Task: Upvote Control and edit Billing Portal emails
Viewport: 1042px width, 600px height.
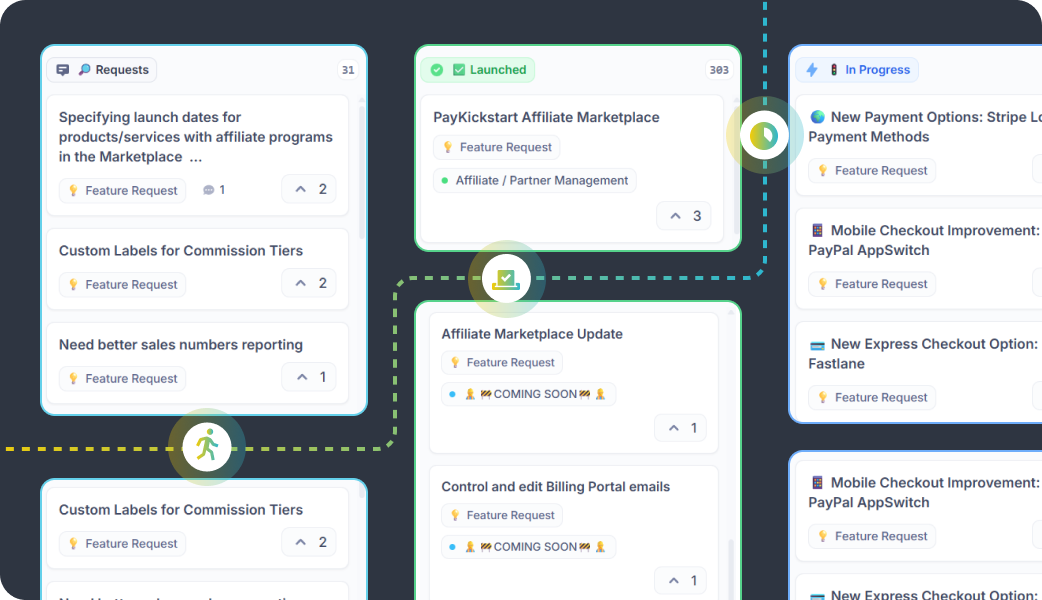Action: tap(681, 580)
